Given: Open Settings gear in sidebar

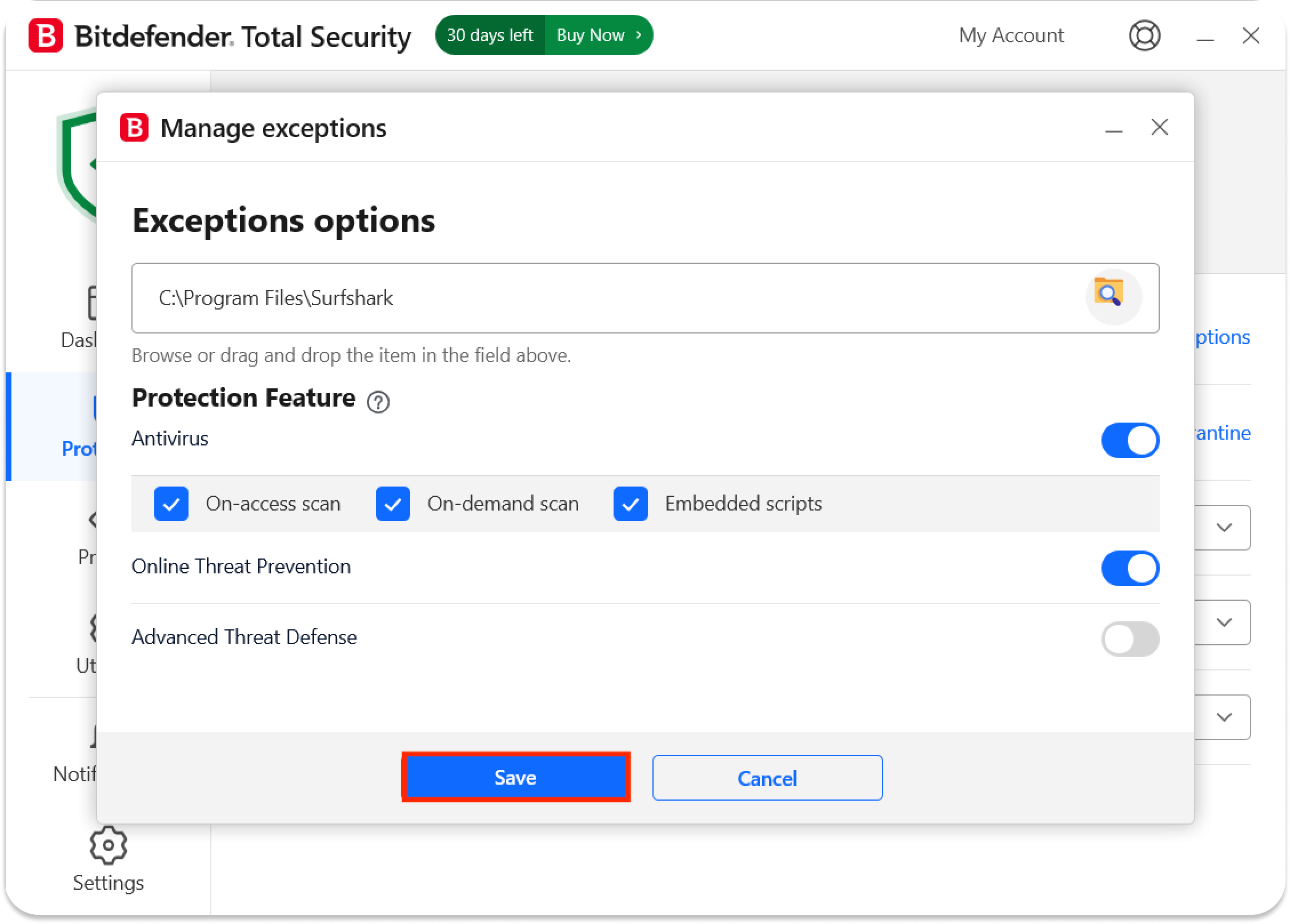Looking at the screenshot, I should click(x=108, y=846).
